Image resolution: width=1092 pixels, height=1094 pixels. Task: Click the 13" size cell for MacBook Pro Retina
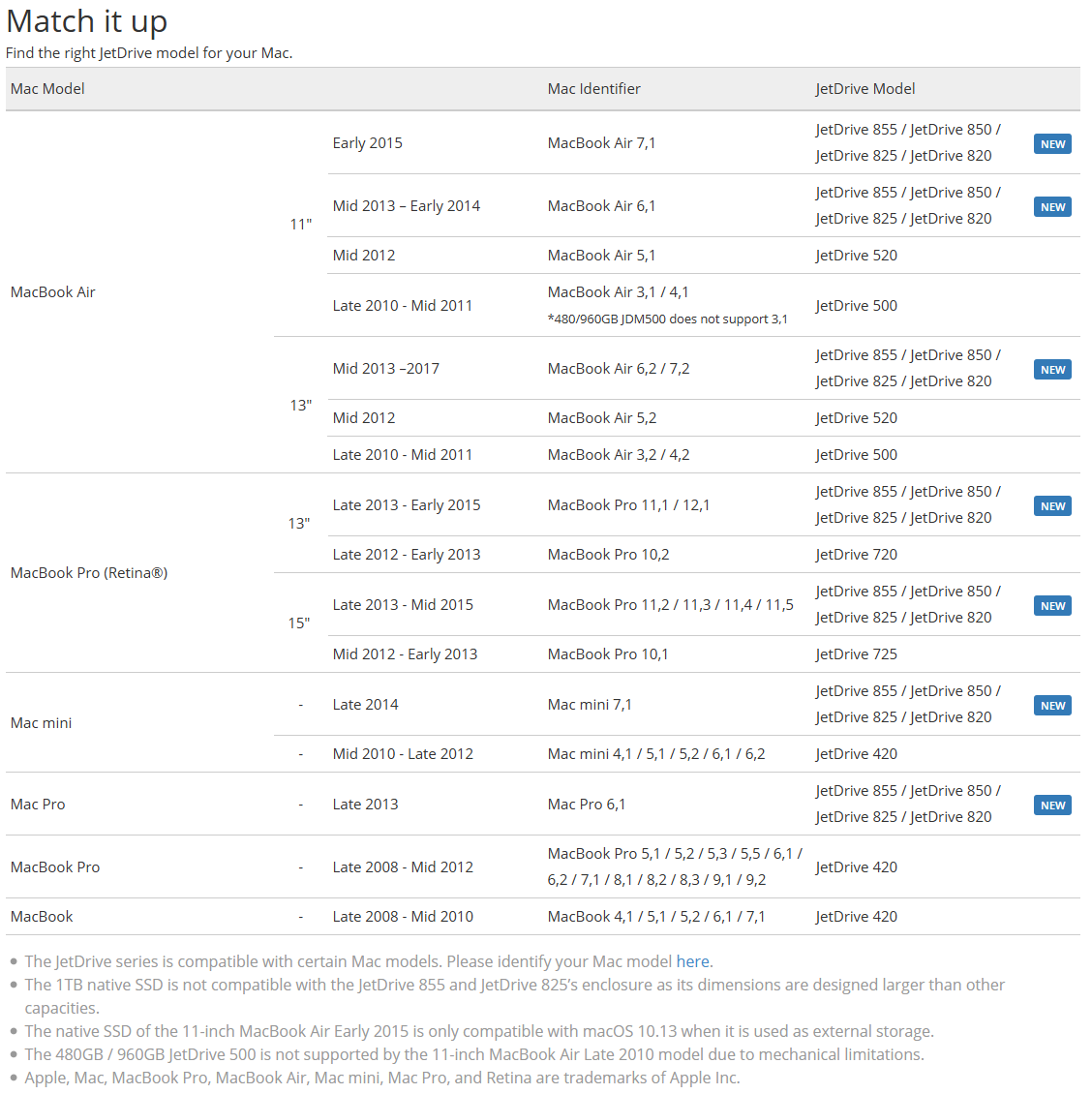(x=299, y=523)
